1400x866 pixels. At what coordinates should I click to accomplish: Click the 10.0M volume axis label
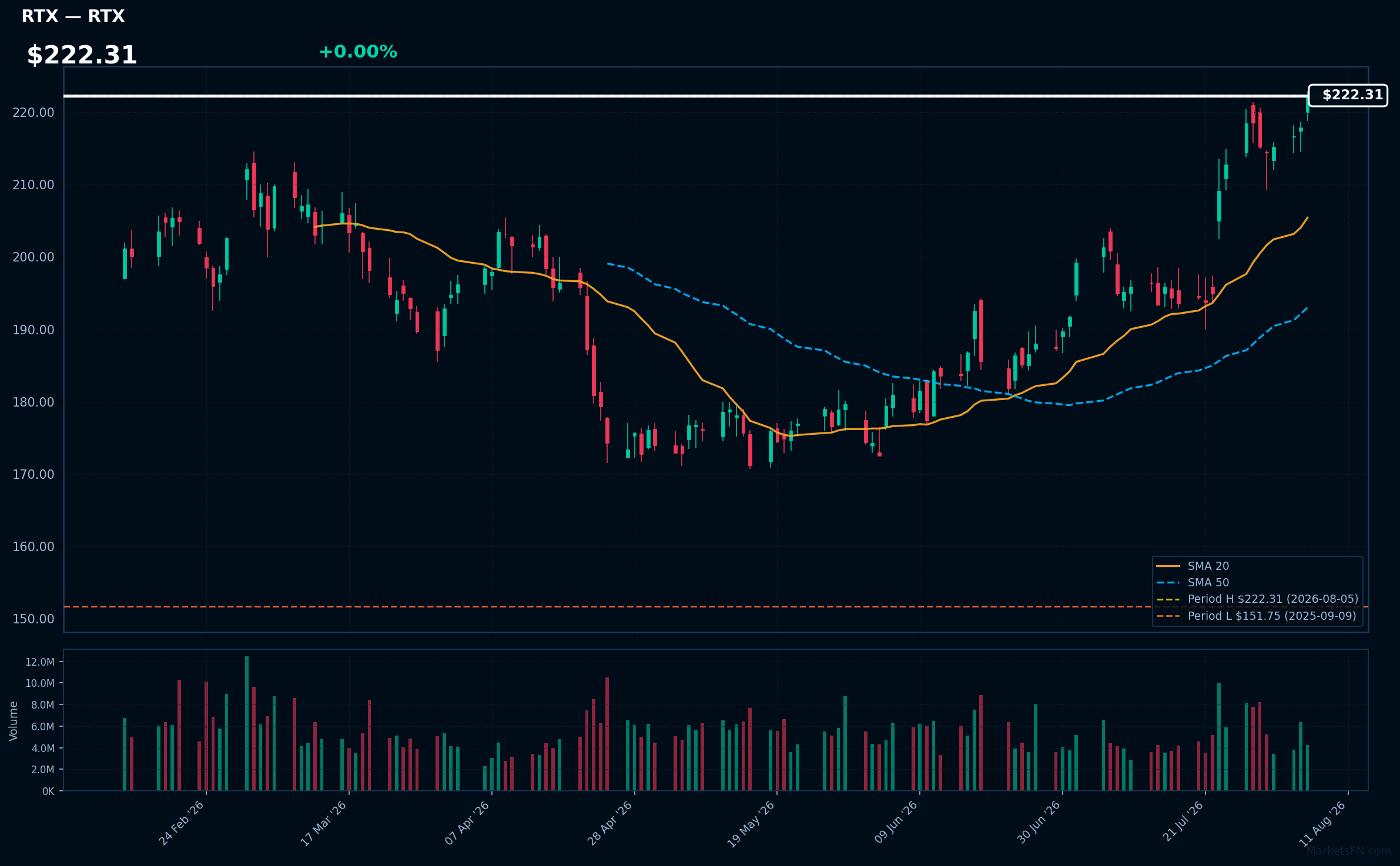pyautogui.click(x=40, y=683)
